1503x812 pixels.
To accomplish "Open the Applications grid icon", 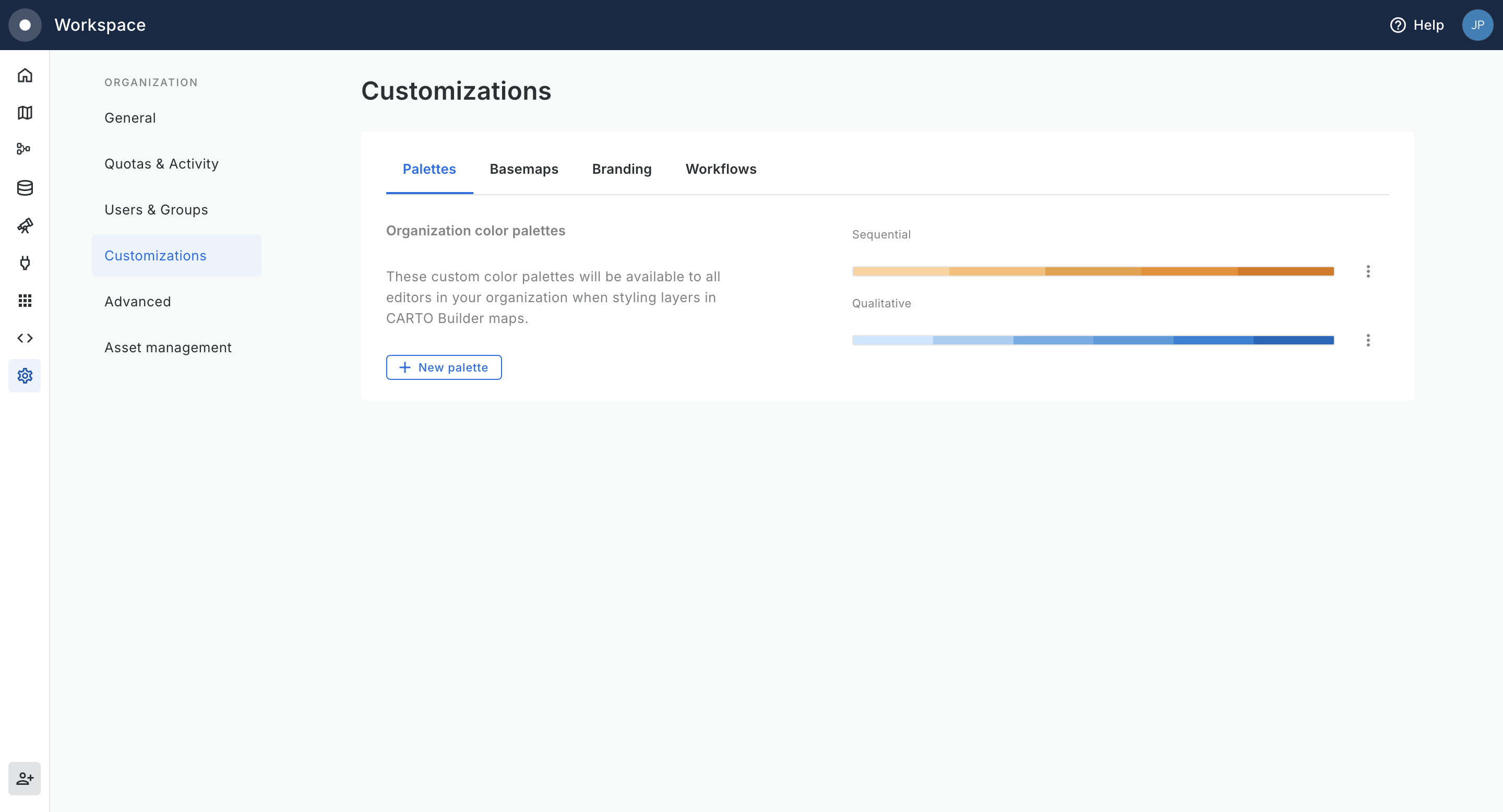I will (25, 301).
